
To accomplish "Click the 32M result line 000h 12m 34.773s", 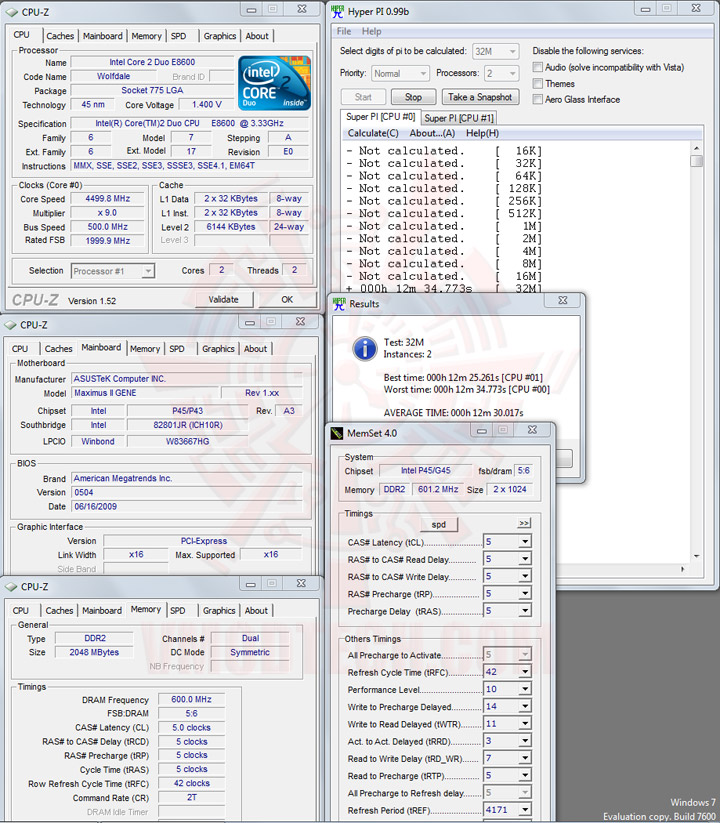I will click(x=444, y=288).
